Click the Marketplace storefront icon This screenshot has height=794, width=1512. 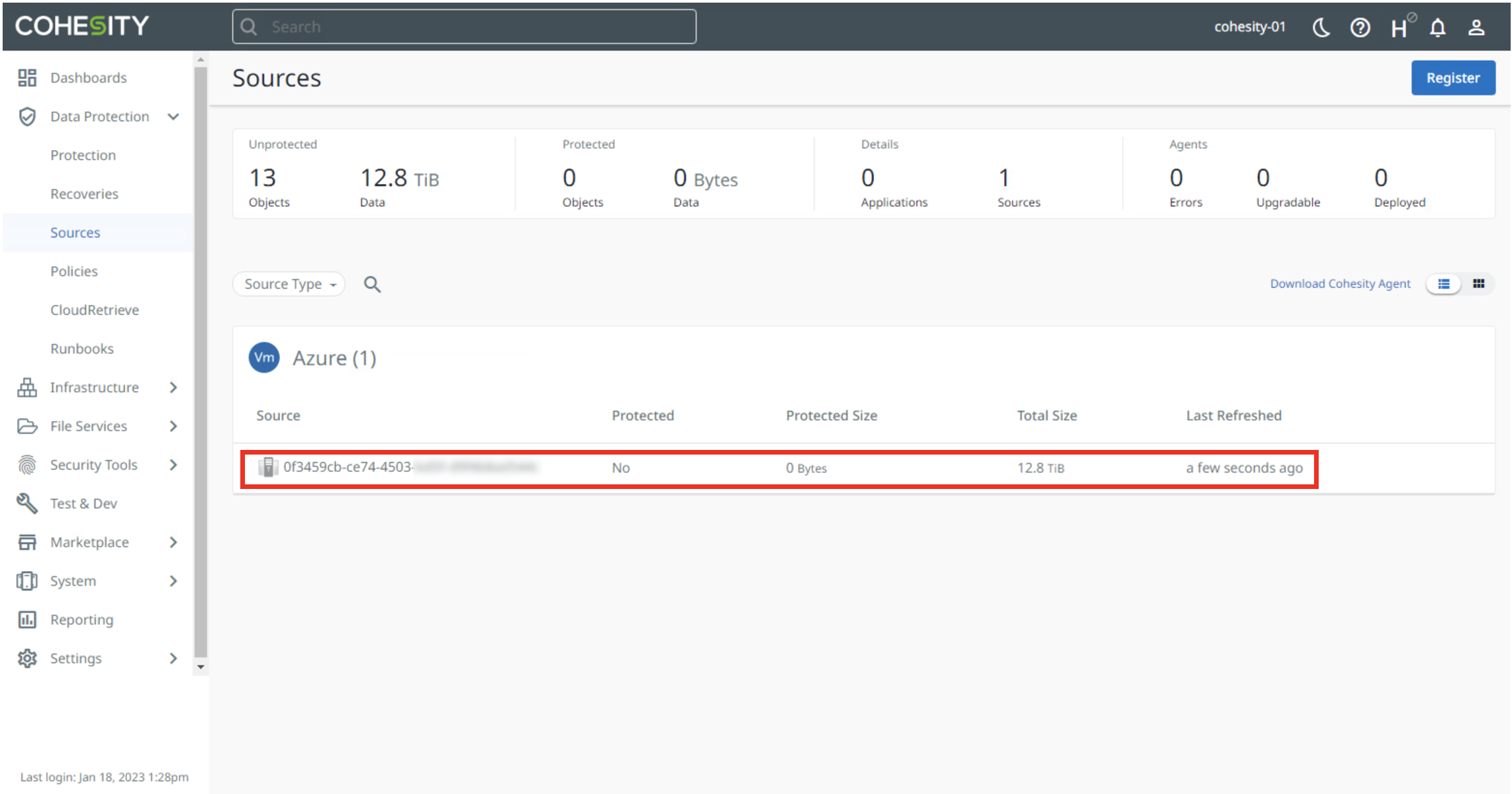point(27,542)
